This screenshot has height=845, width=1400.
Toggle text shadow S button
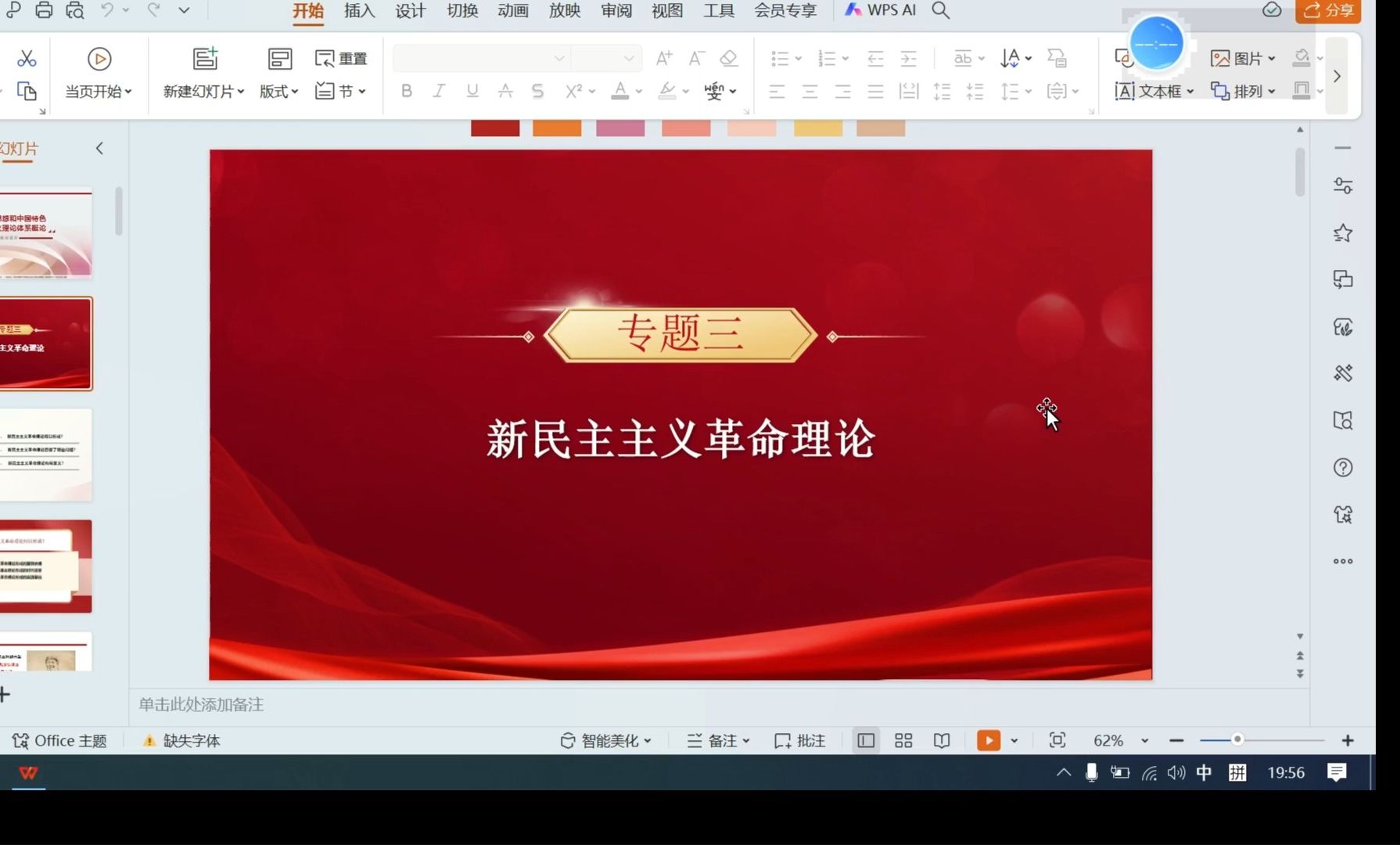click(537, 91)
